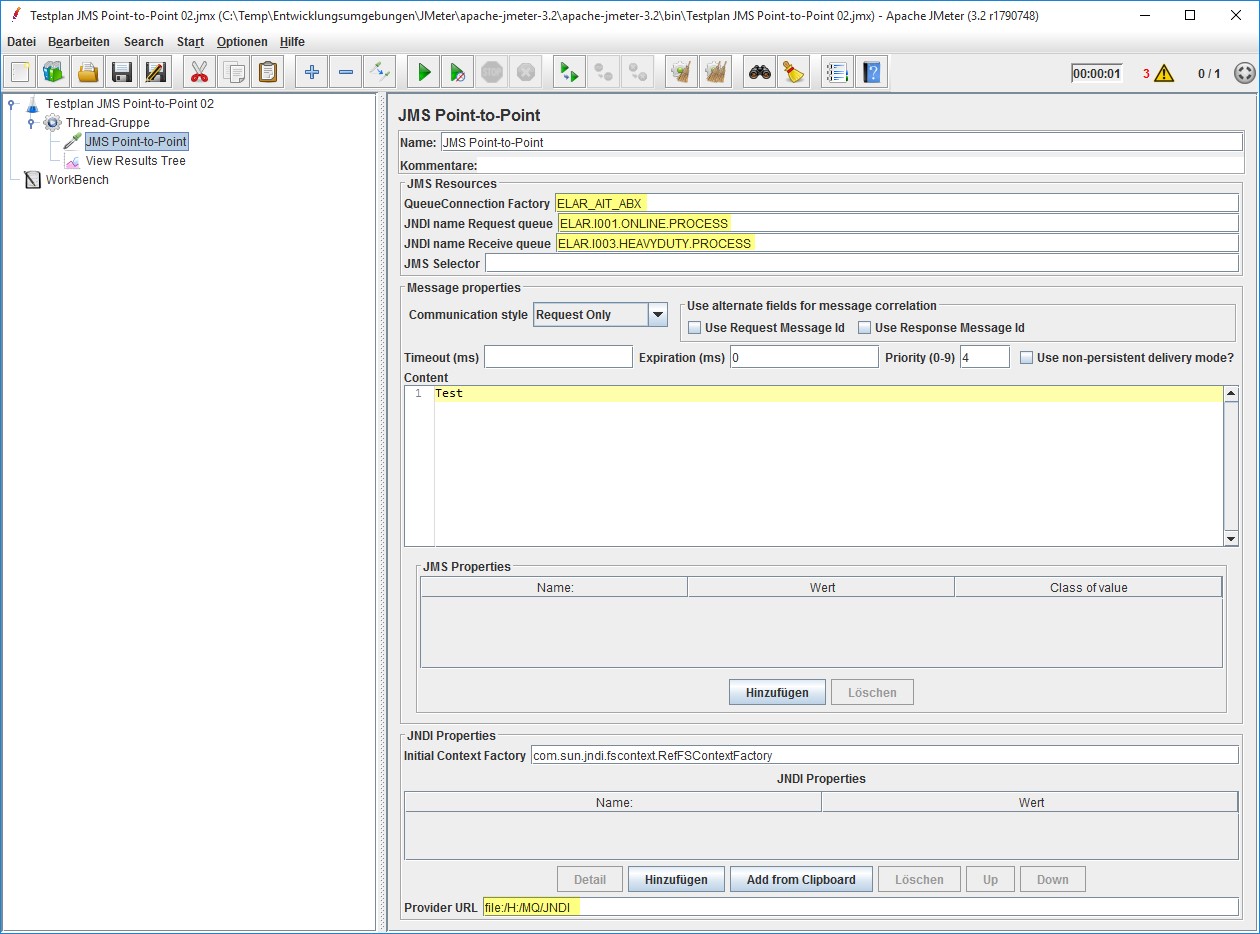Expand all with the plus icon
This screenshot has height=934, width=1260.
coord(312,72)
